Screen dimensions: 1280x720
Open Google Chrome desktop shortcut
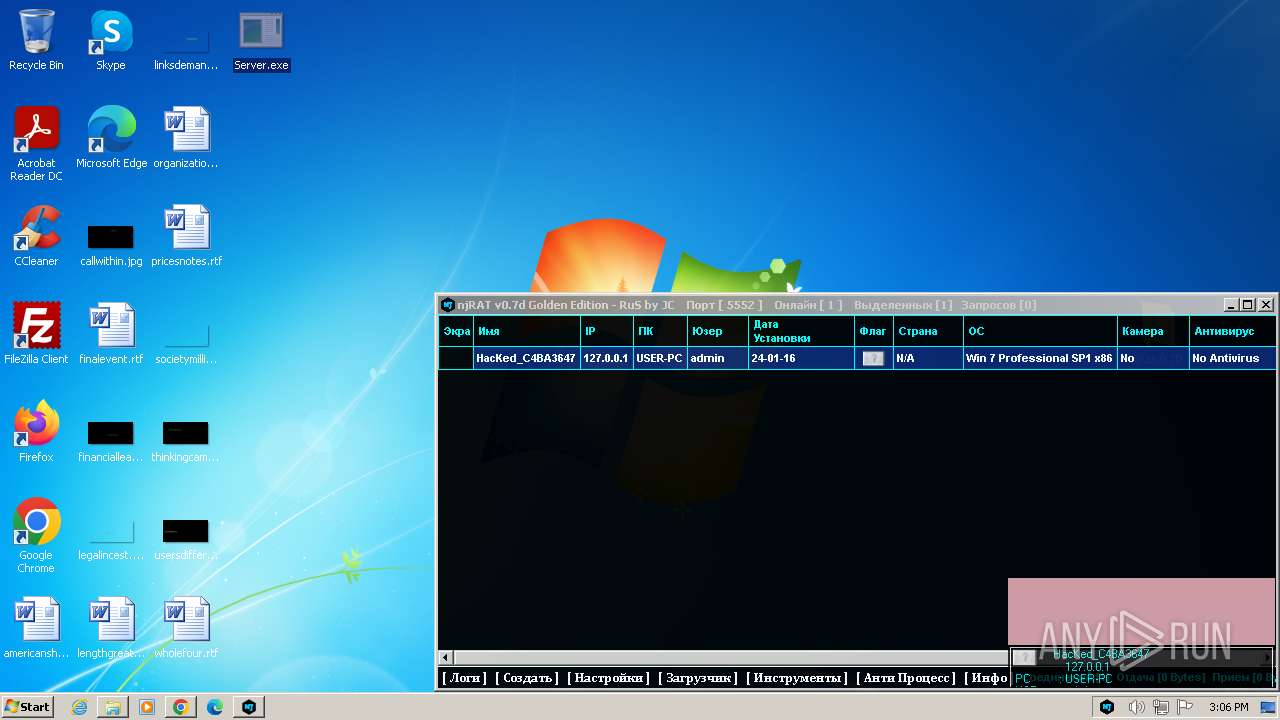pos(36,536)
